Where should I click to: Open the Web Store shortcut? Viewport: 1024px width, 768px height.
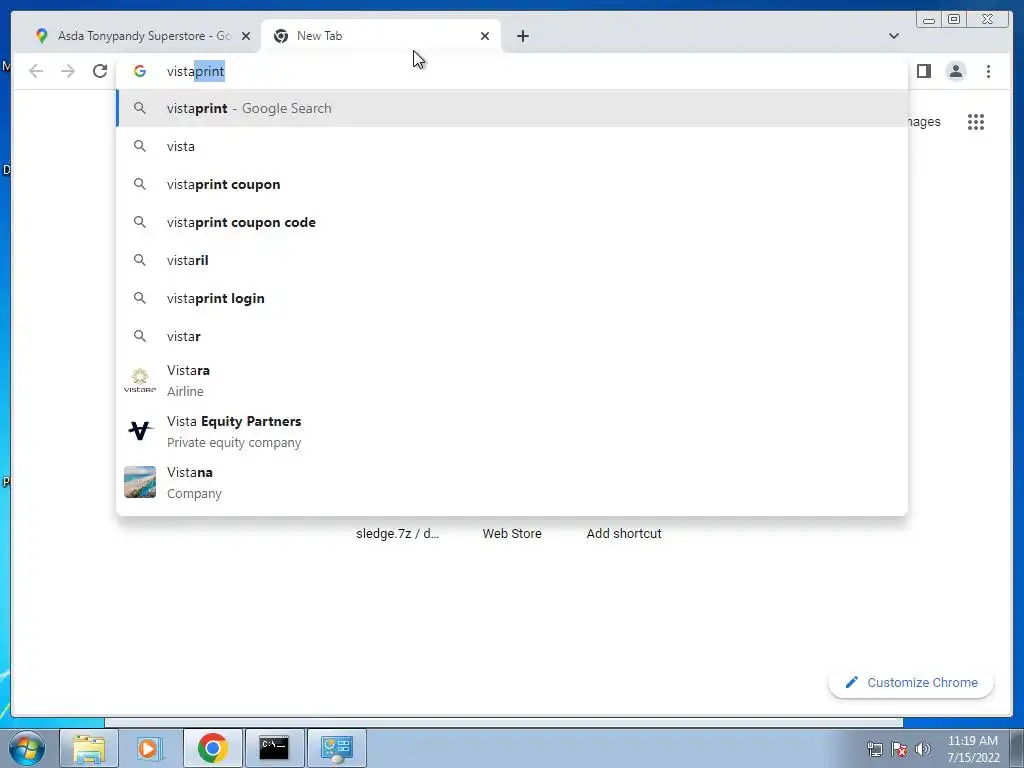[512, 534]
